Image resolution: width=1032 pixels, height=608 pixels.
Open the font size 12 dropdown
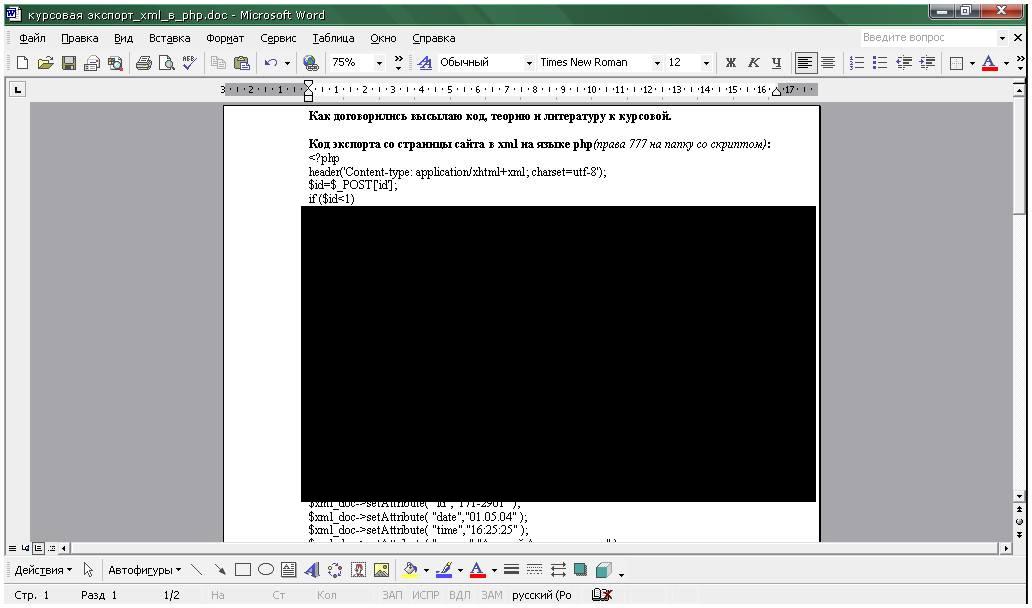[x=706, y=63]
